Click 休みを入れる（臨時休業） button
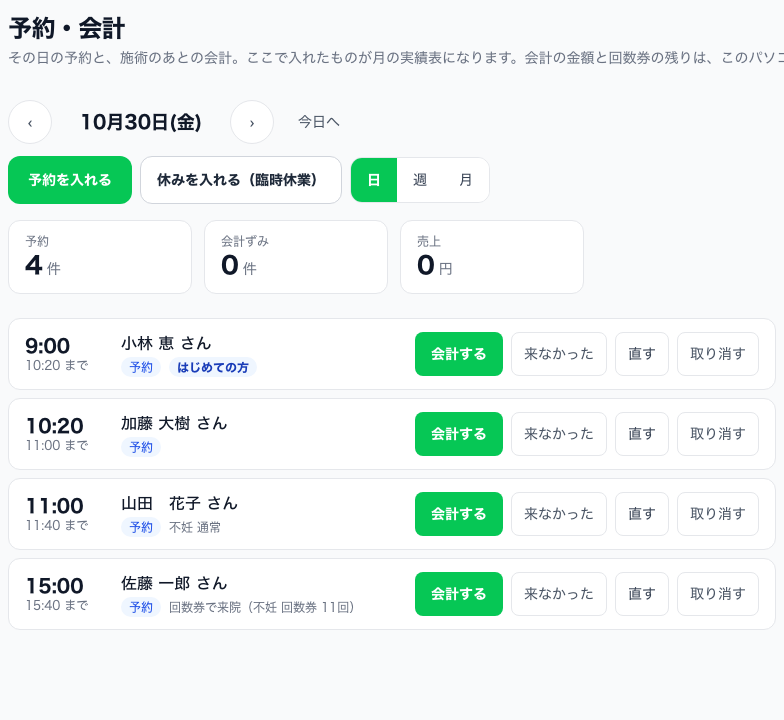784x720 pixels. (241, 180)
